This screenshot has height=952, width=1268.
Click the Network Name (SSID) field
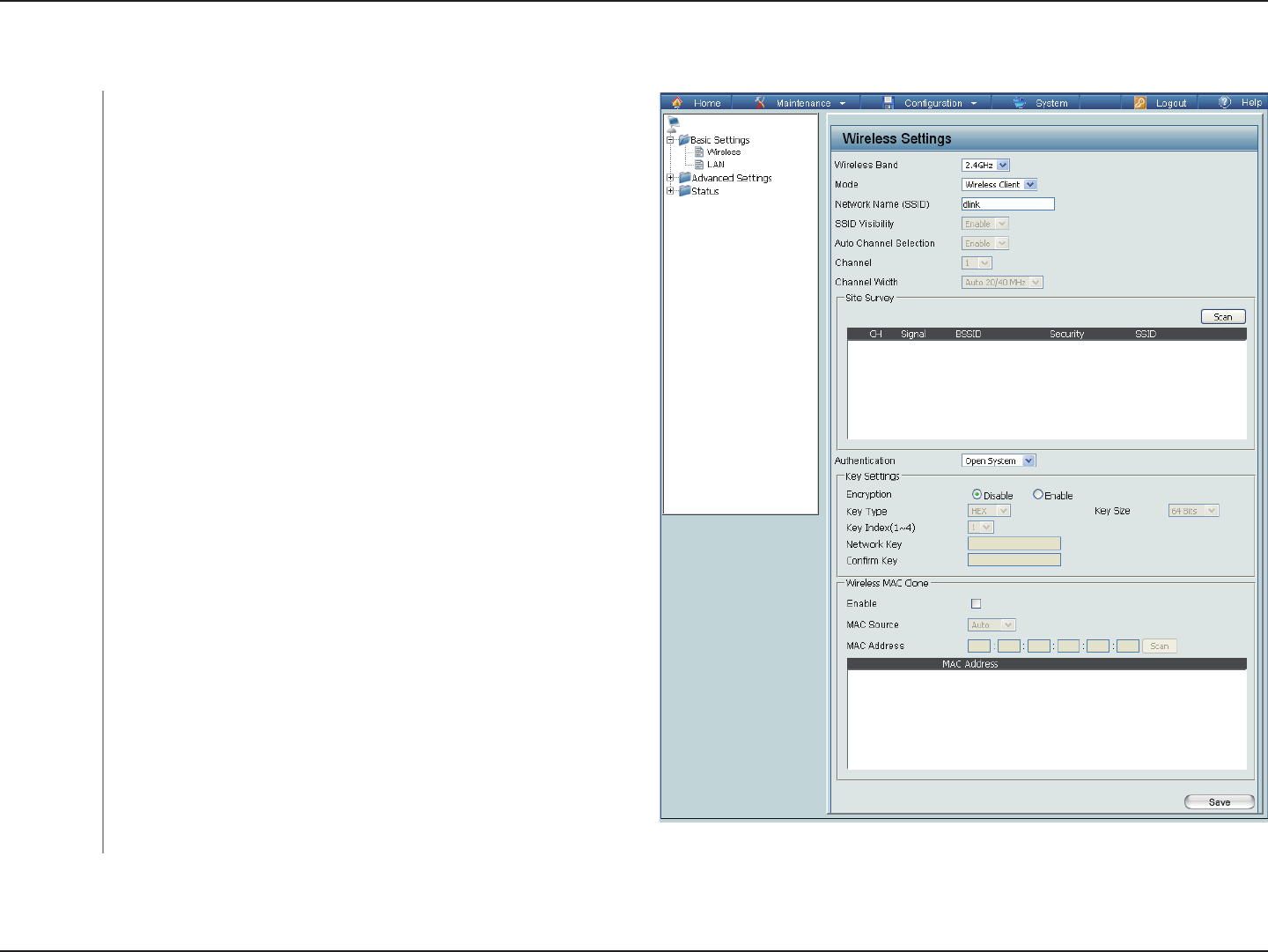(x=1008, y=203)
